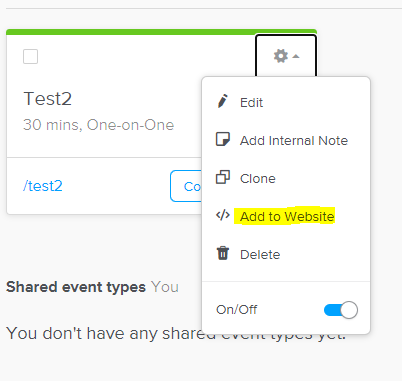Click the On/Off label in the menu
Screen dimensions: 402x381
click(x=236, y=310)
